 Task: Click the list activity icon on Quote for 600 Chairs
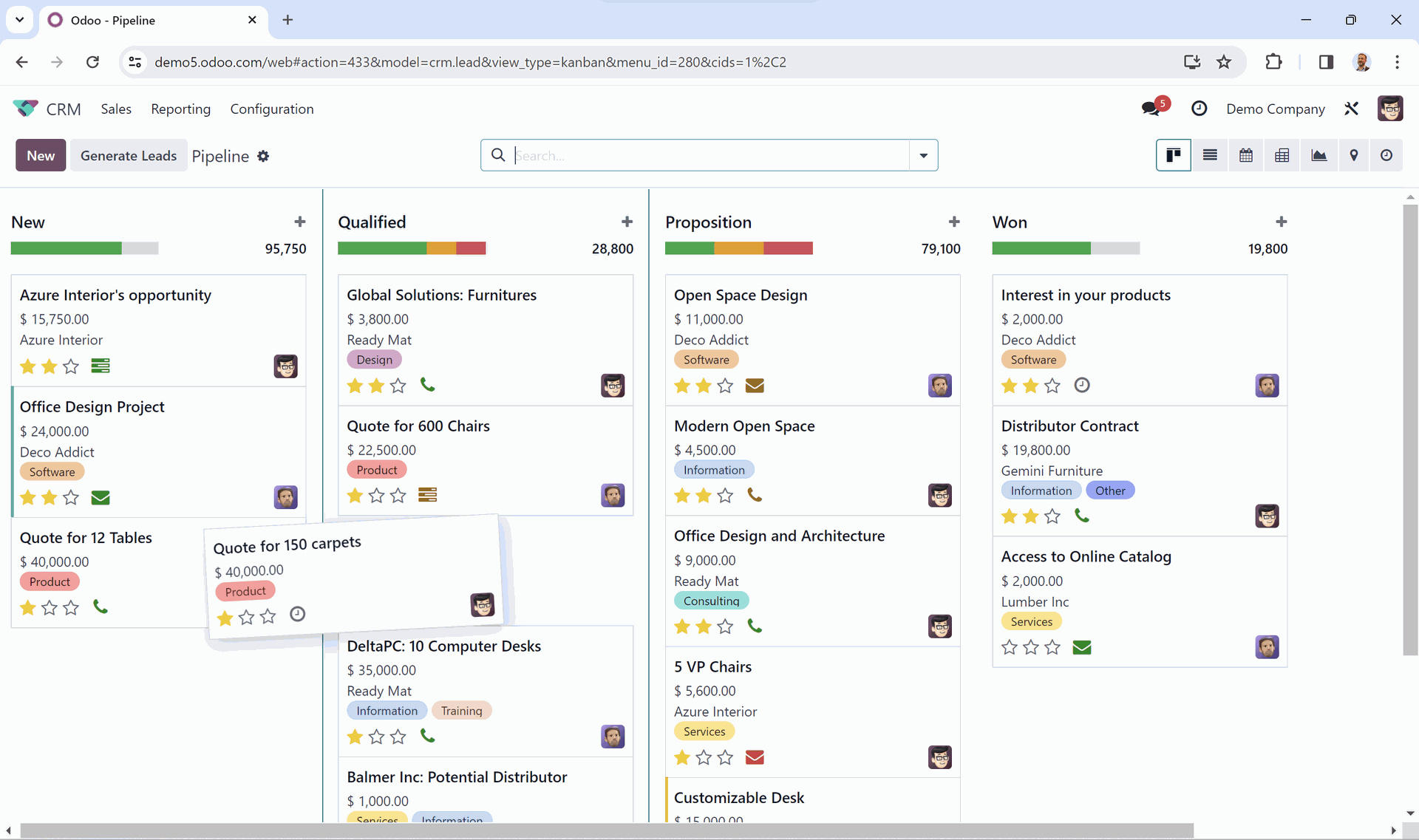(427, 495)
